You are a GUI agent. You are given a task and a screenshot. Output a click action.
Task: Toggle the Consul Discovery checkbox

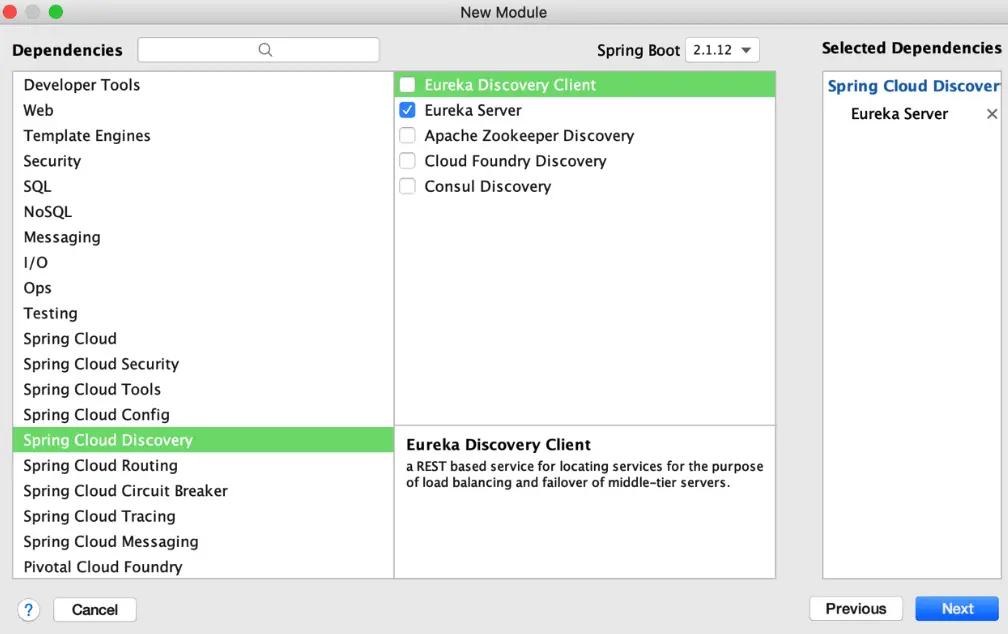408,186
